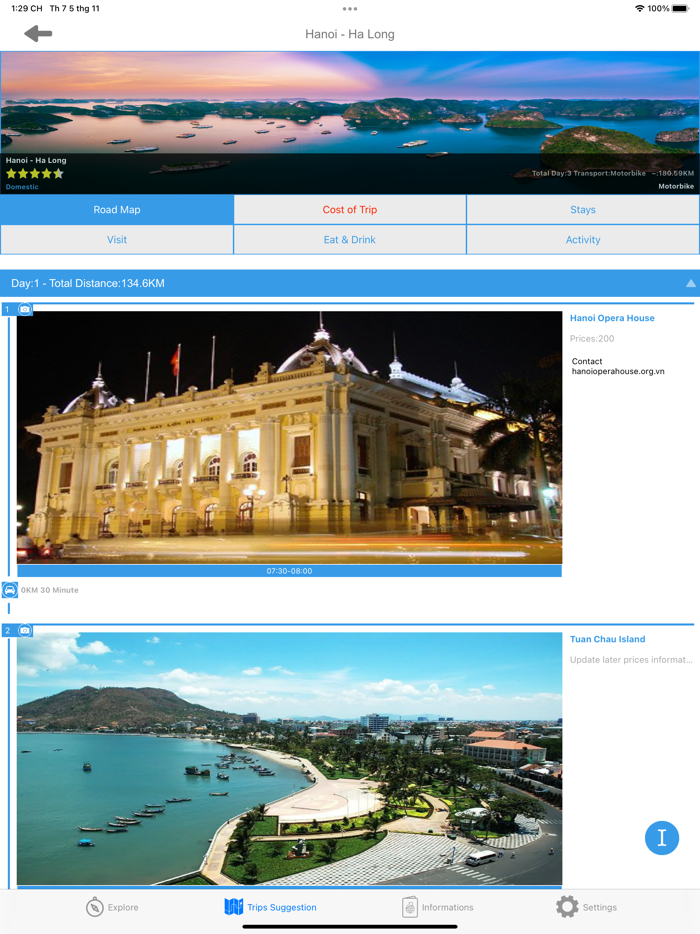
Task: Tap the blue floating info button
Action: [x=662, y=838]
